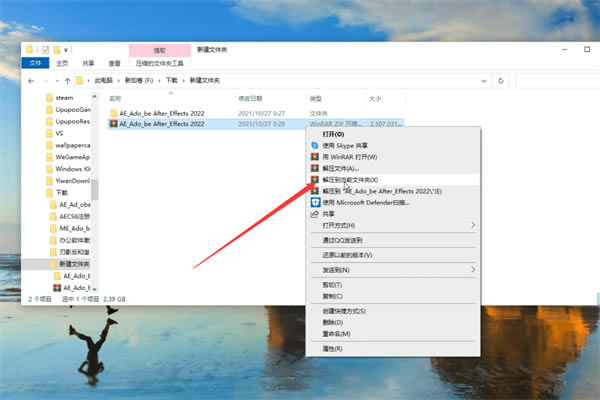Choose 重命名(M) in context menu
Viewport: 600px width, 400px height.
click(393, 334)
